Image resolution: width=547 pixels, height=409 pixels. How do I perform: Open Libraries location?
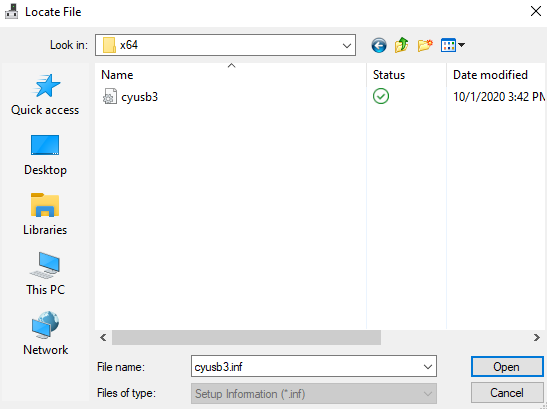click(45, 215)
